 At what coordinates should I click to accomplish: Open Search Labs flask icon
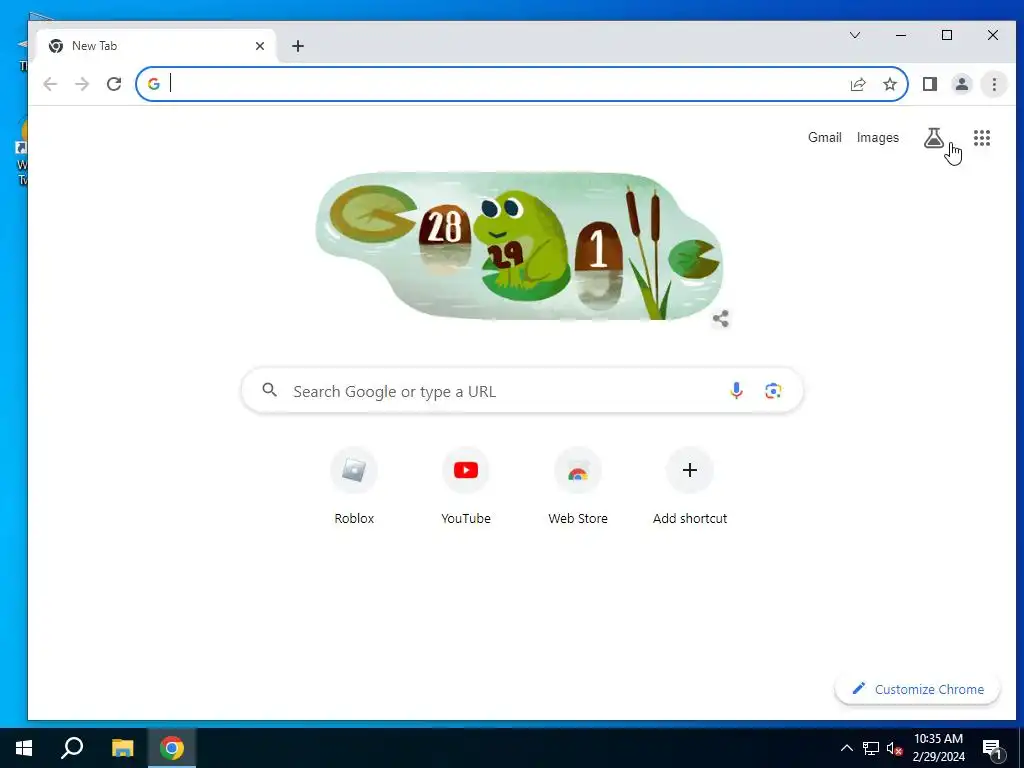934,138
